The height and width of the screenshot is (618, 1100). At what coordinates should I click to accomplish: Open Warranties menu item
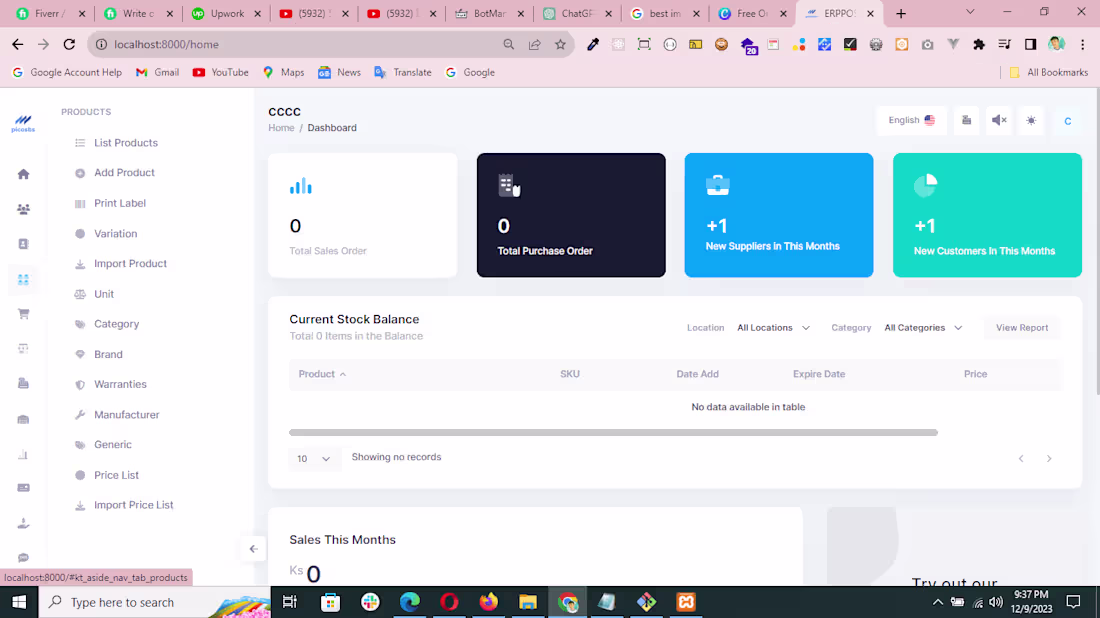tap(120, 384)
